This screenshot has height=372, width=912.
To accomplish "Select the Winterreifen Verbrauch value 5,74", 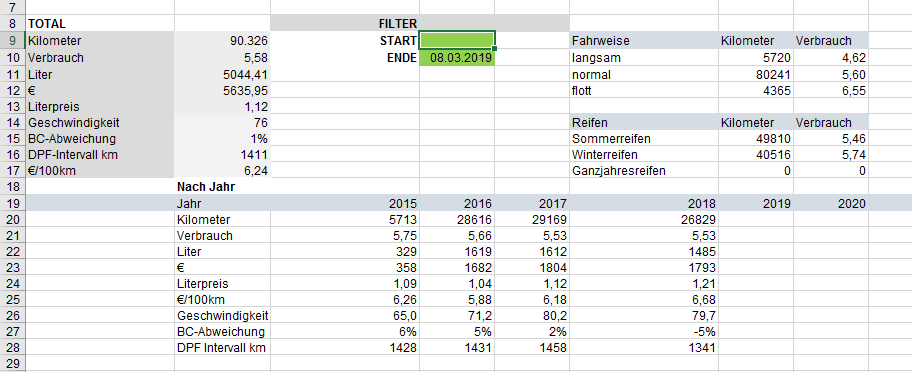I will [831, 155].
